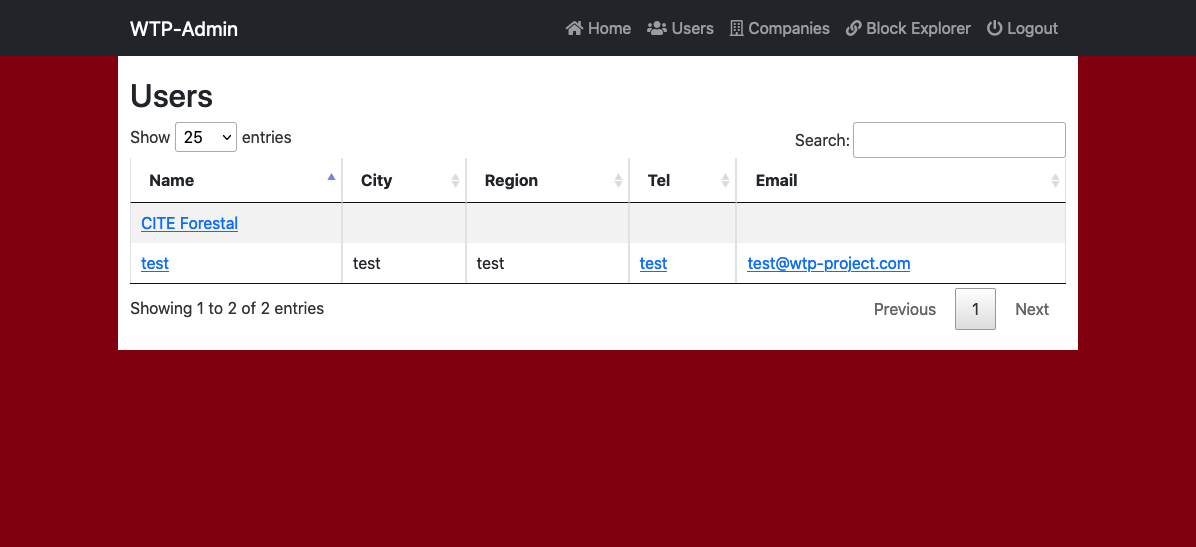Click the WTP-Admin brand link
The height and width of the screenshot is (547, 1196).
(x=184, y=29)
